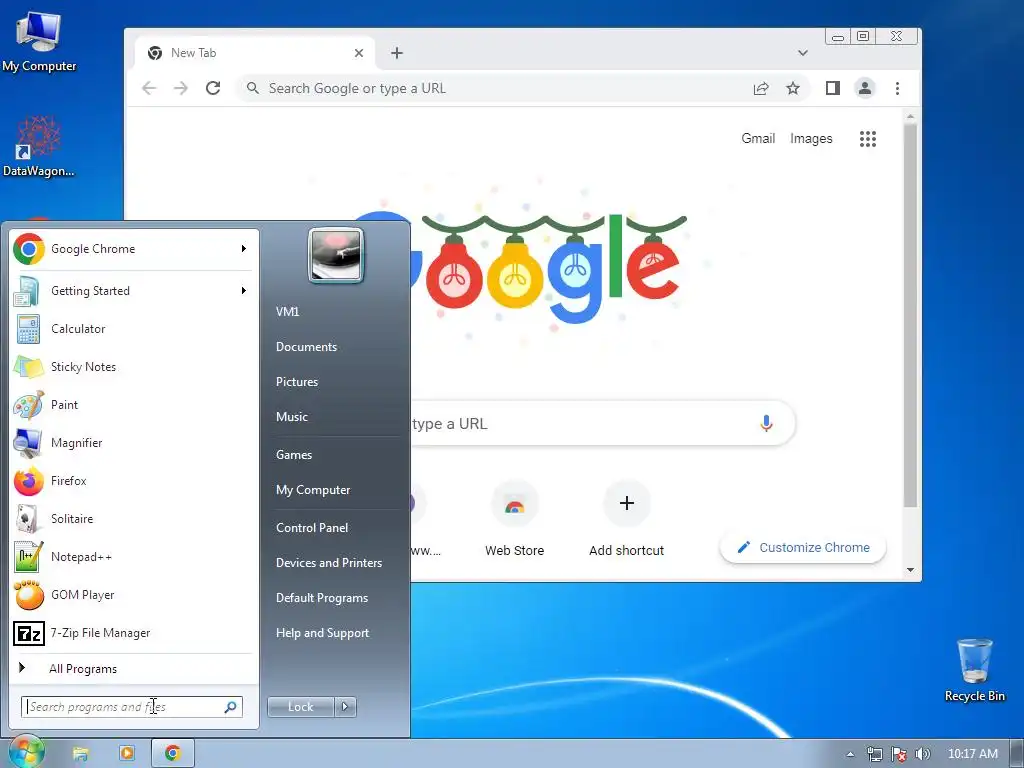Open Magnifier from the Start menu
Image resolution: width=1024 pixels, height=768 pixels.
coord(134,443)
